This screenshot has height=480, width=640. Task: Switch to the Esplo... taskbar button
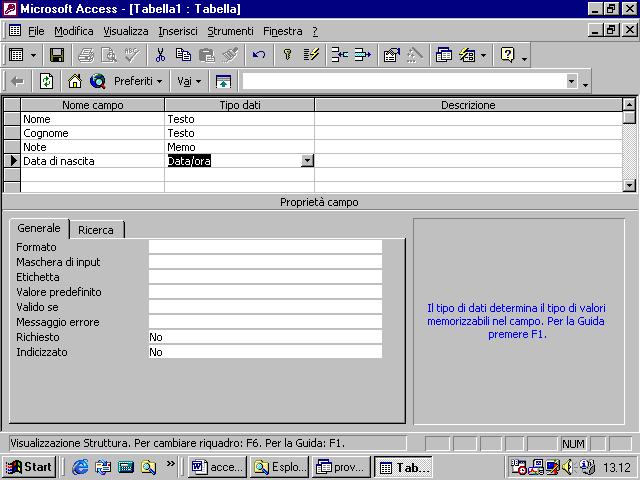pos(280,467)
